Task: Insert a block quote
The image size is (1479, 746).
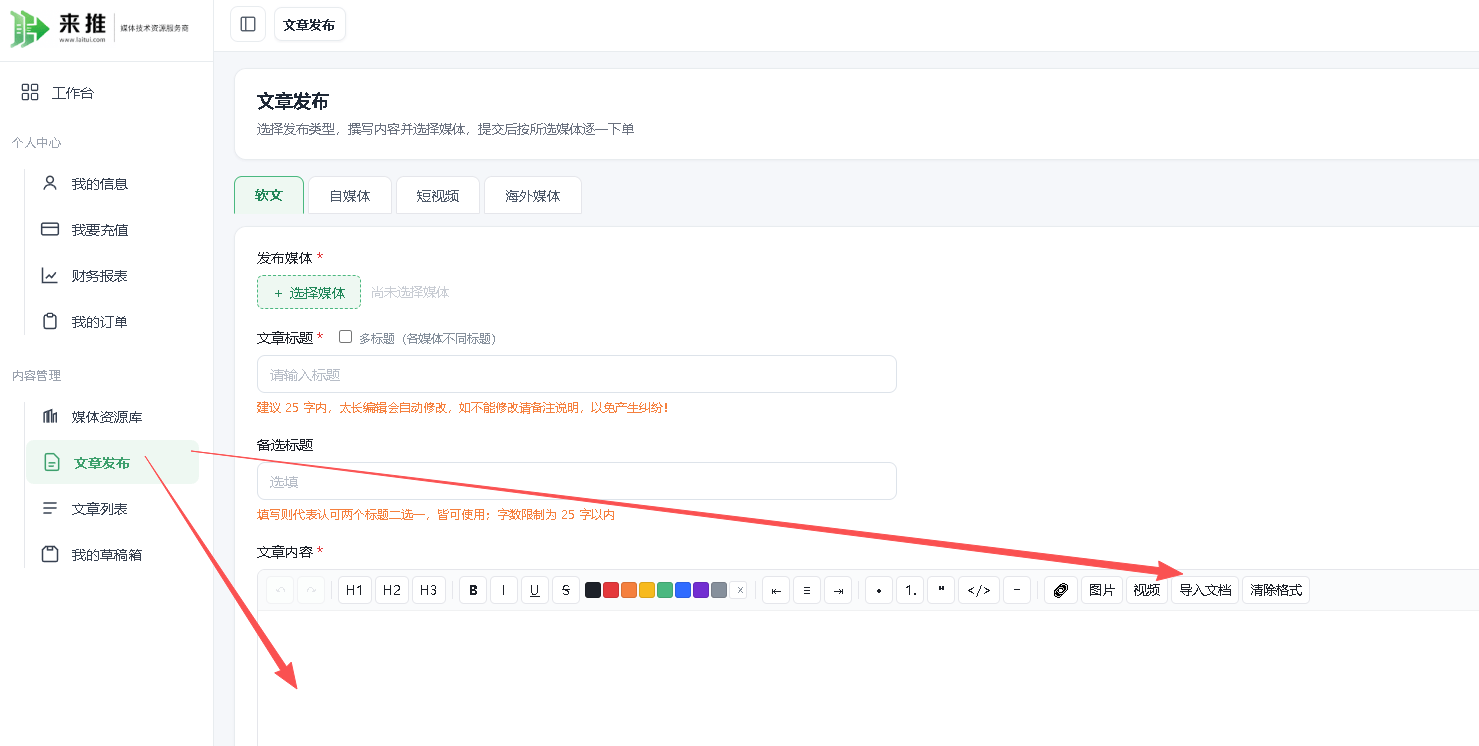Action: pos(941,591)
